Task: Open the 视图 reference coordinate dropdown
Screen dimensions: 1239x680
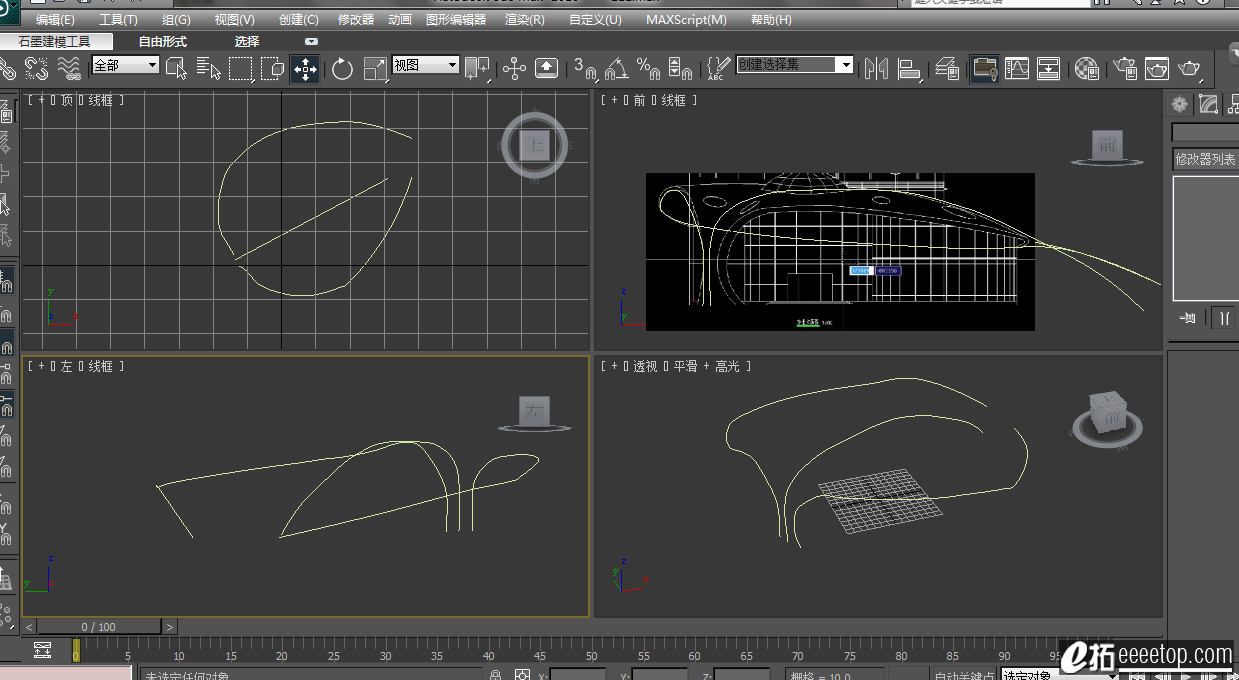Action: [x=425, y=65]
